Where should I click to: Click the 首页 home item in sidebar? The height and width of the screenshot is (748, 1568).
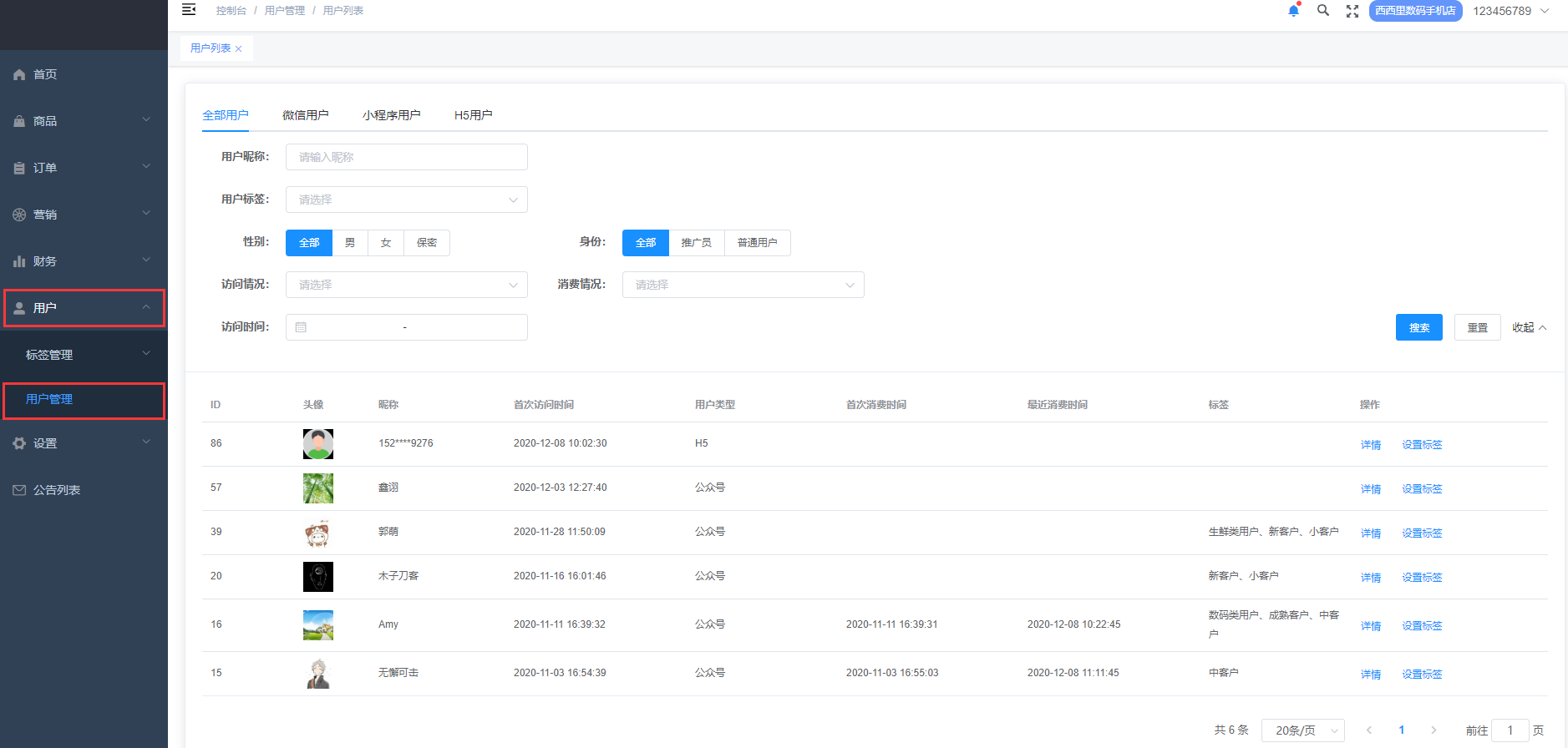(x=45, y=74)
